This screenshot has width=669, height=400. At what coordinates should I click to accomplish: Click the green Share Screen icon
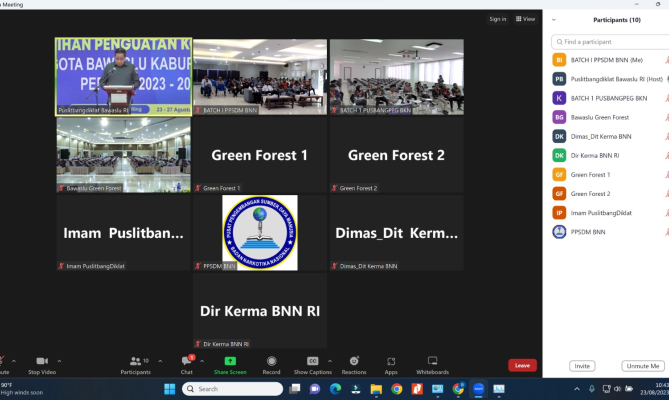[230, 361]
